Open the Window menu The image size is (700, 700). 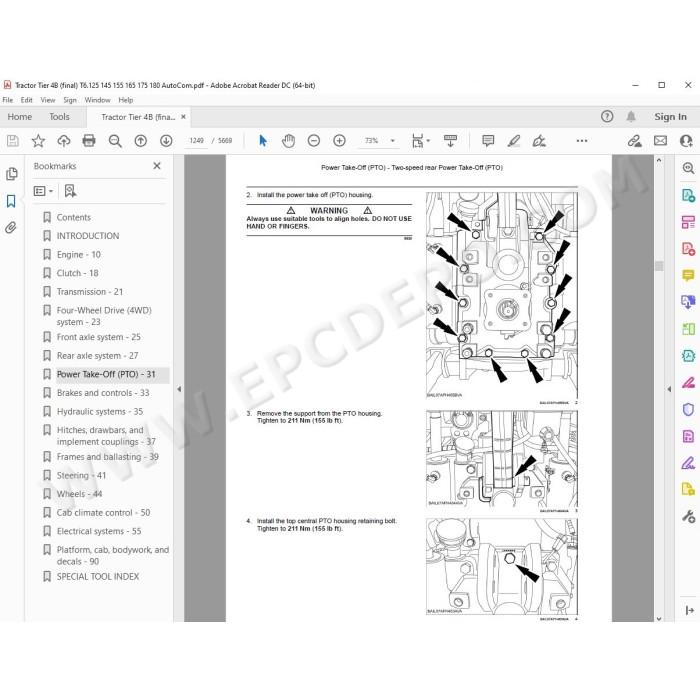tap(97, 100)
